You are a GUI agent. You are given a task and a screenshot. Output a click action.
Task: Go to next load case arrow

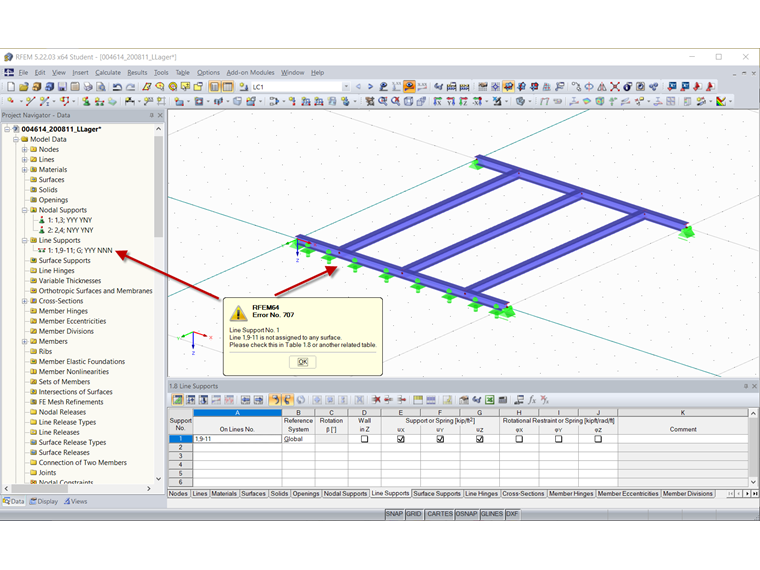[370, 87]
